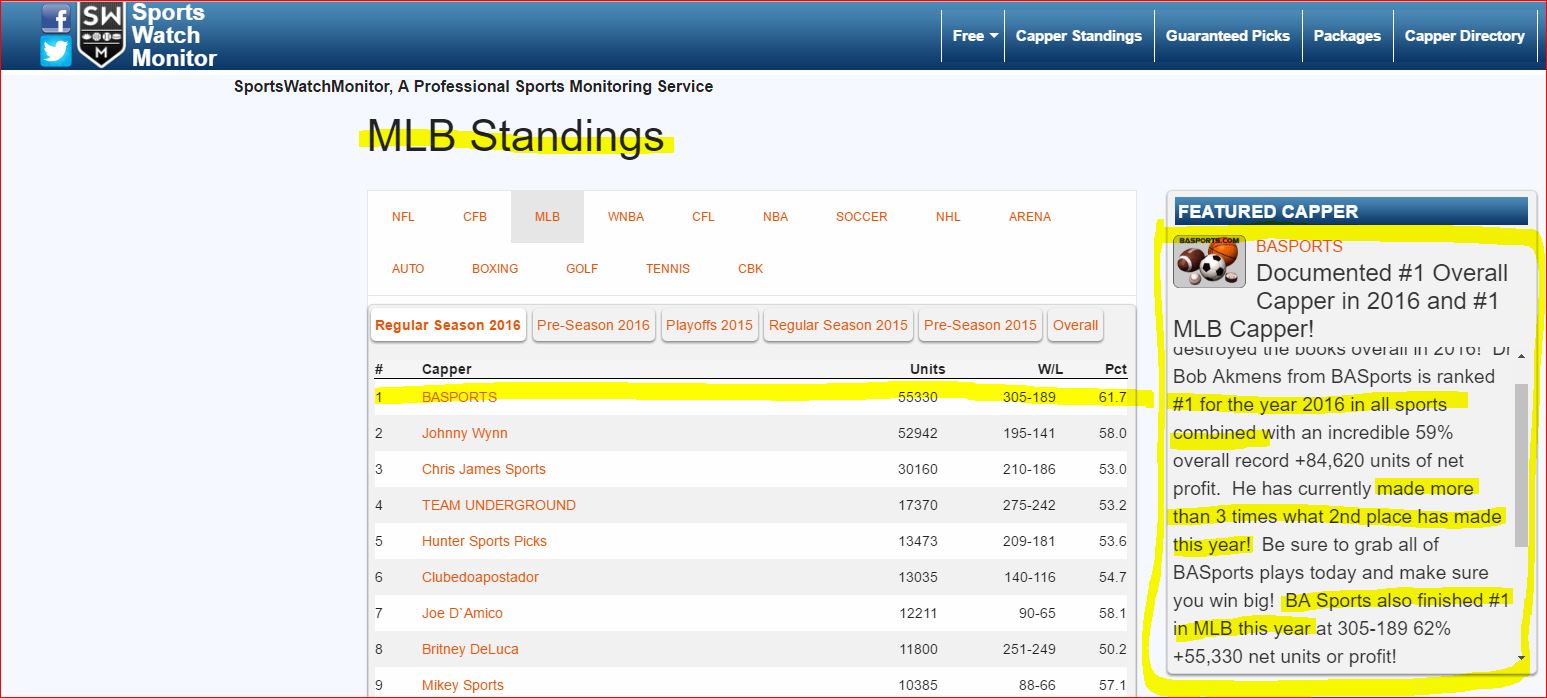Click the 195-141 win-loss record
This screenshot has height=698, width=1547.
1029,433
